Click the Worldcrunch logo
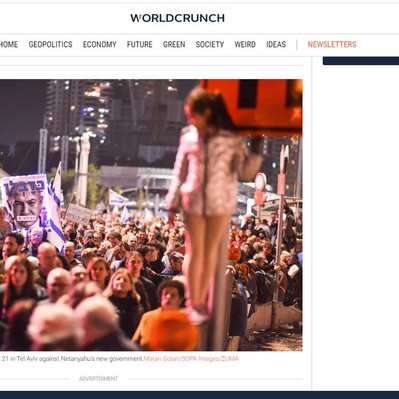399x399 pixels. click(x=177, y=18)
